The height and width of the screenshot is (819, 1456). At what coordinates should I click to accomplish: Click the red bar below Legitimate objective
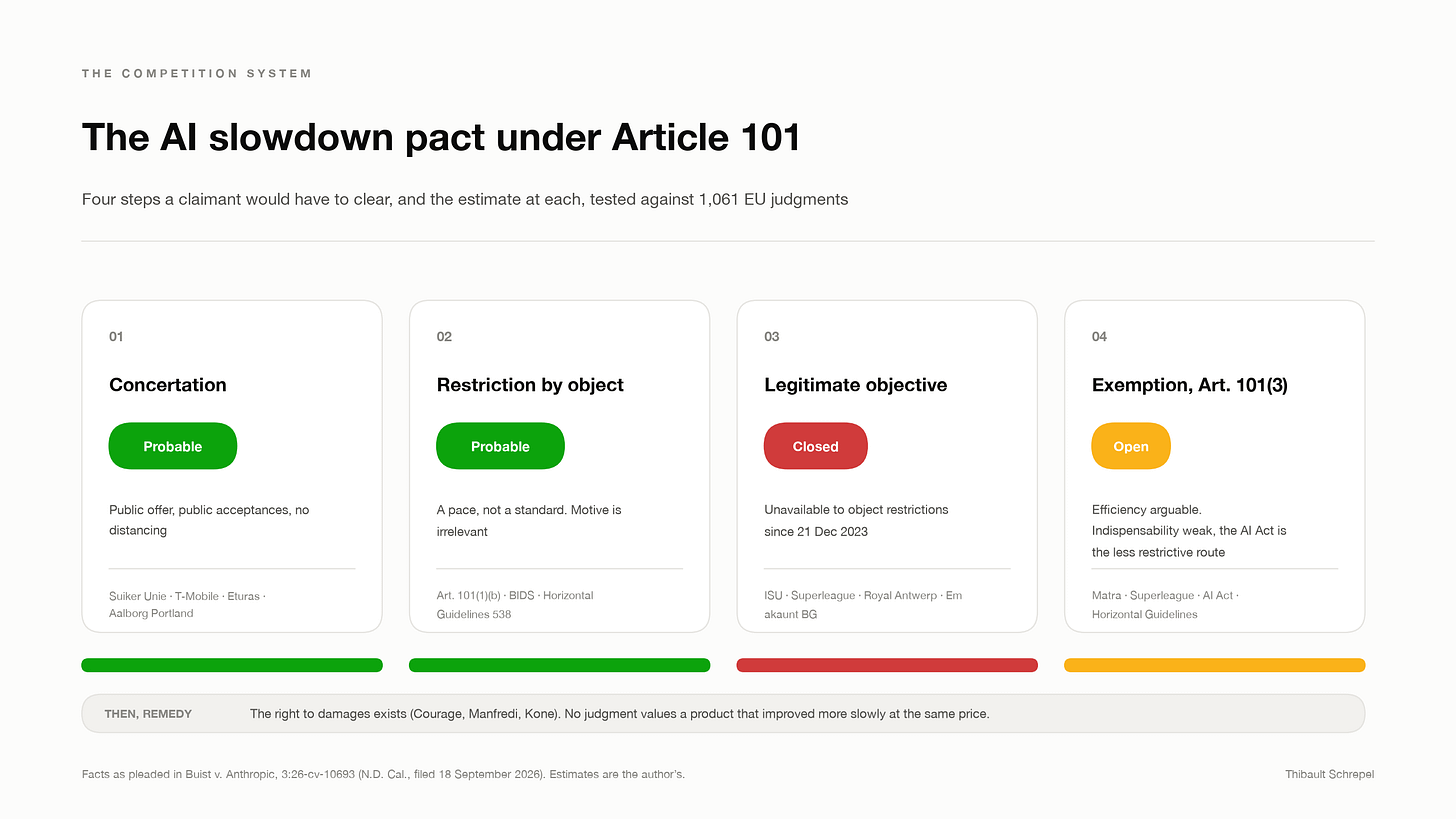(x=887, y=665)
